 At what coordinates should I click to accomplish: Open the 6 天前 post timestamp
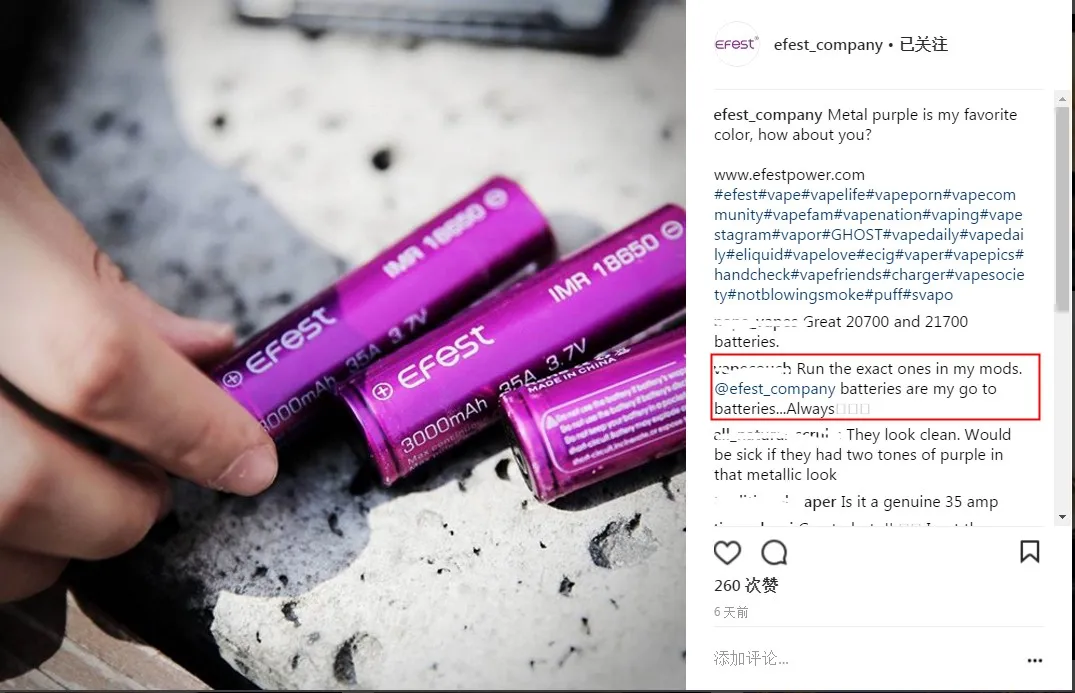pyautogui.click(x=731, y=612)
